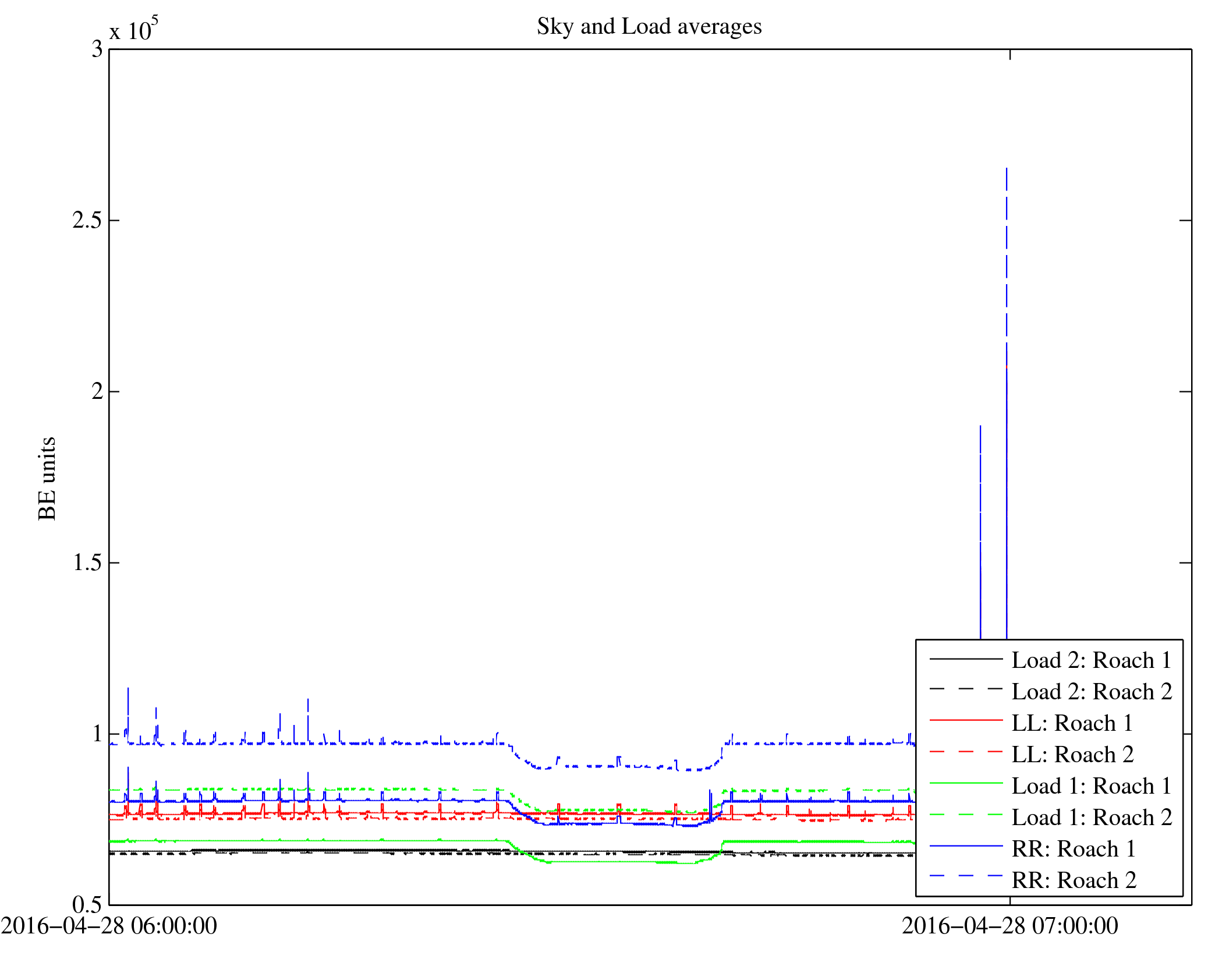Select the 'Load 1: Roach 2' legend text
The height and width of the screenshot is (980, 1208).
coord(1092,818)
